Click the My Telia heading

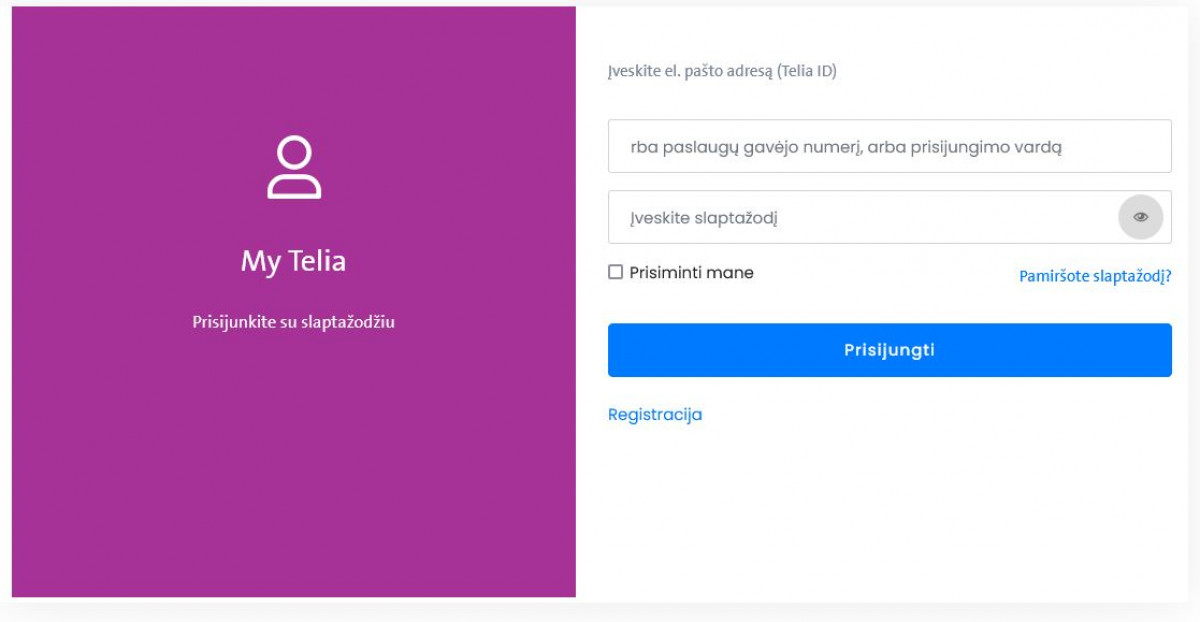click(x=293, y=261)
